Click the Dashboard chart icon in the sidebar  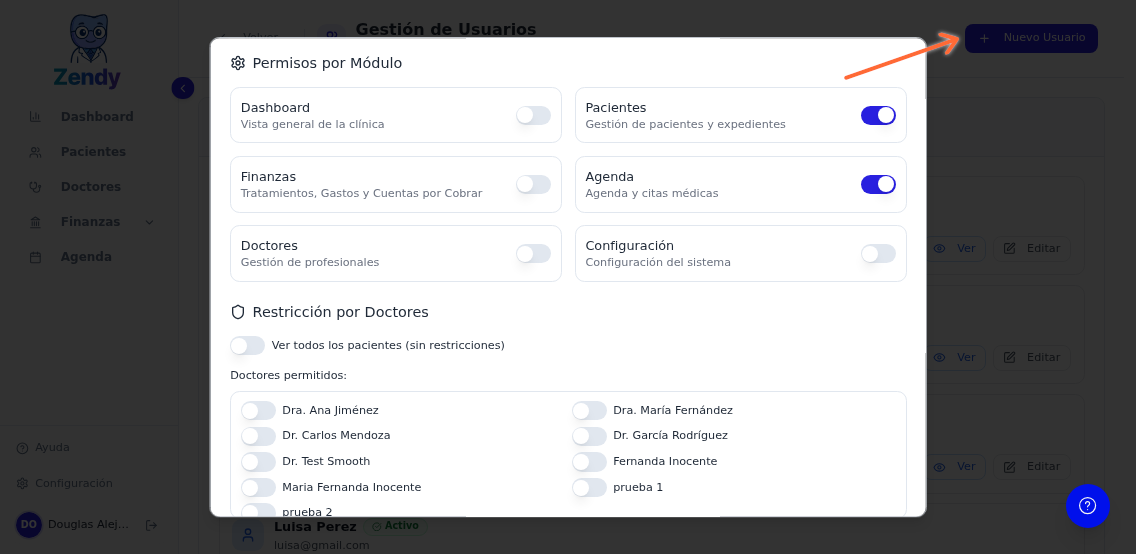point(35,117)
